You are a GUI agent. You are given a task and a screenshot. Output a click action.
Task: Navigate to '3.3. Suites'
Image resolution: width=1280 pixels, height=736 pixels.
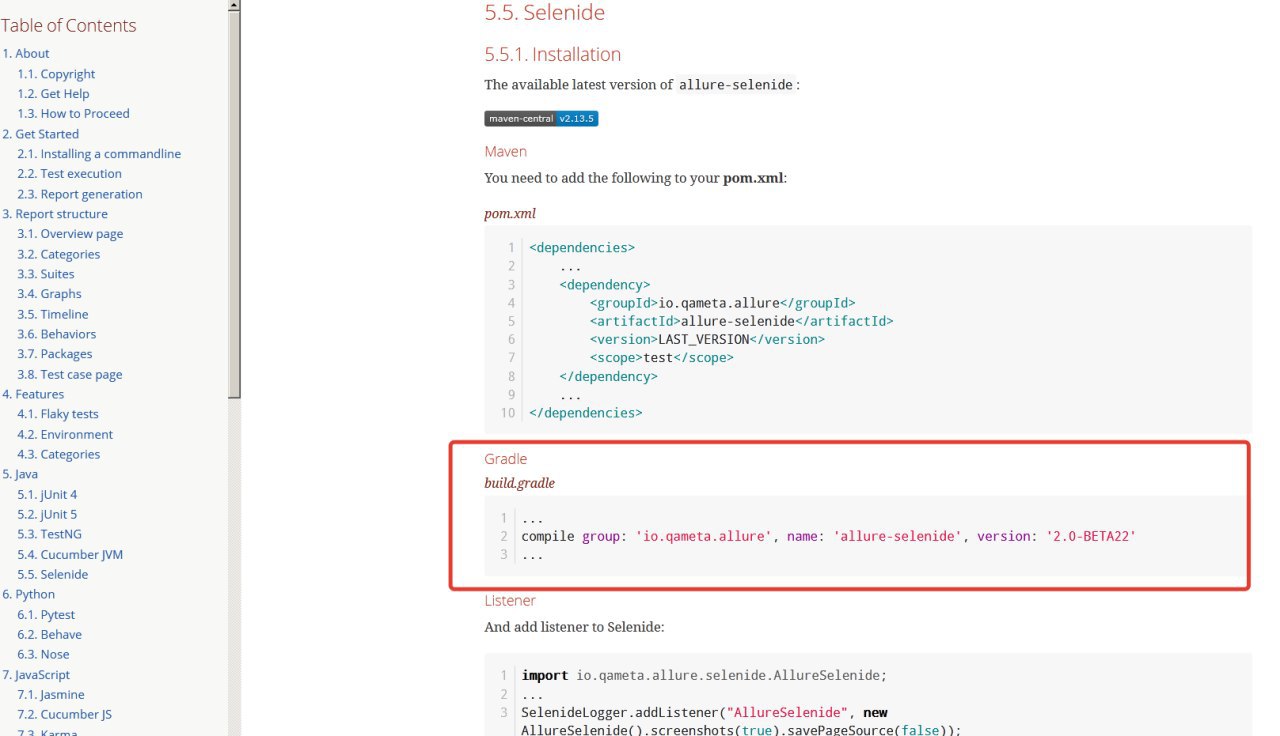tap(45, 274)
